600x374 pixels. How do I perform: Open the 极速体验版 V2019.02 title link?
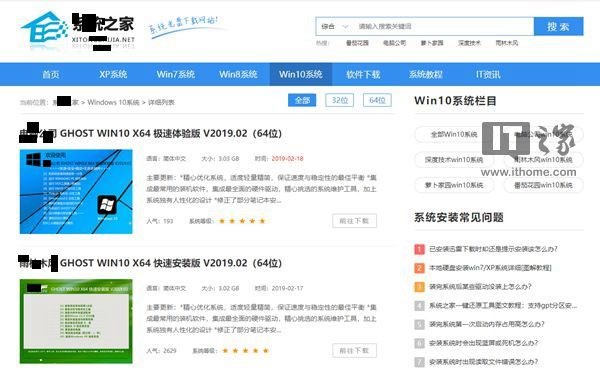pos(151,133)
